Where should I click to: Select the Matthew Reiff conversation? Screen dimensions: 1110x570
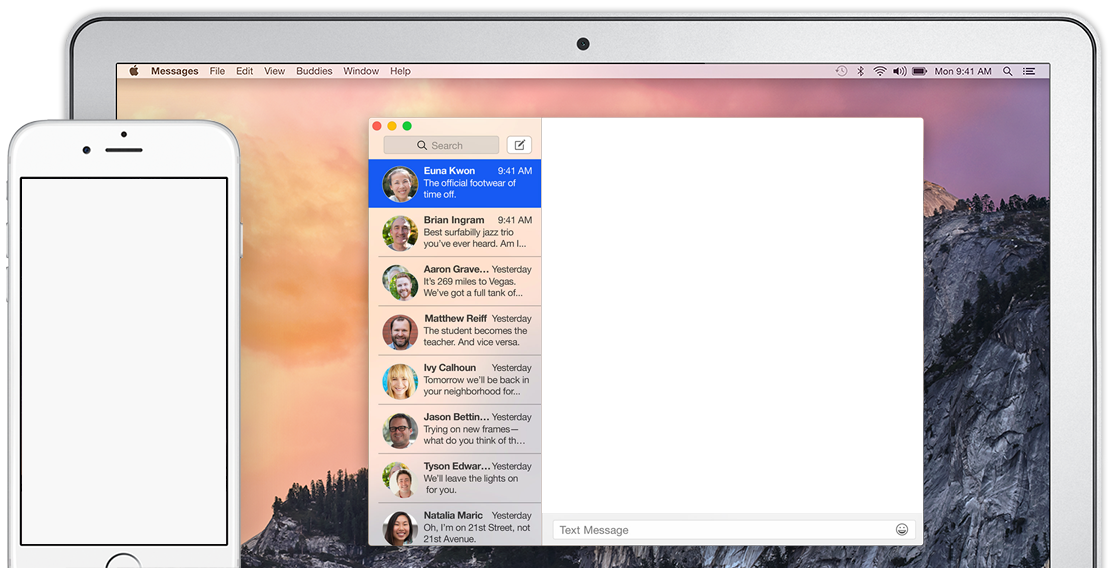tap(454, 331)
